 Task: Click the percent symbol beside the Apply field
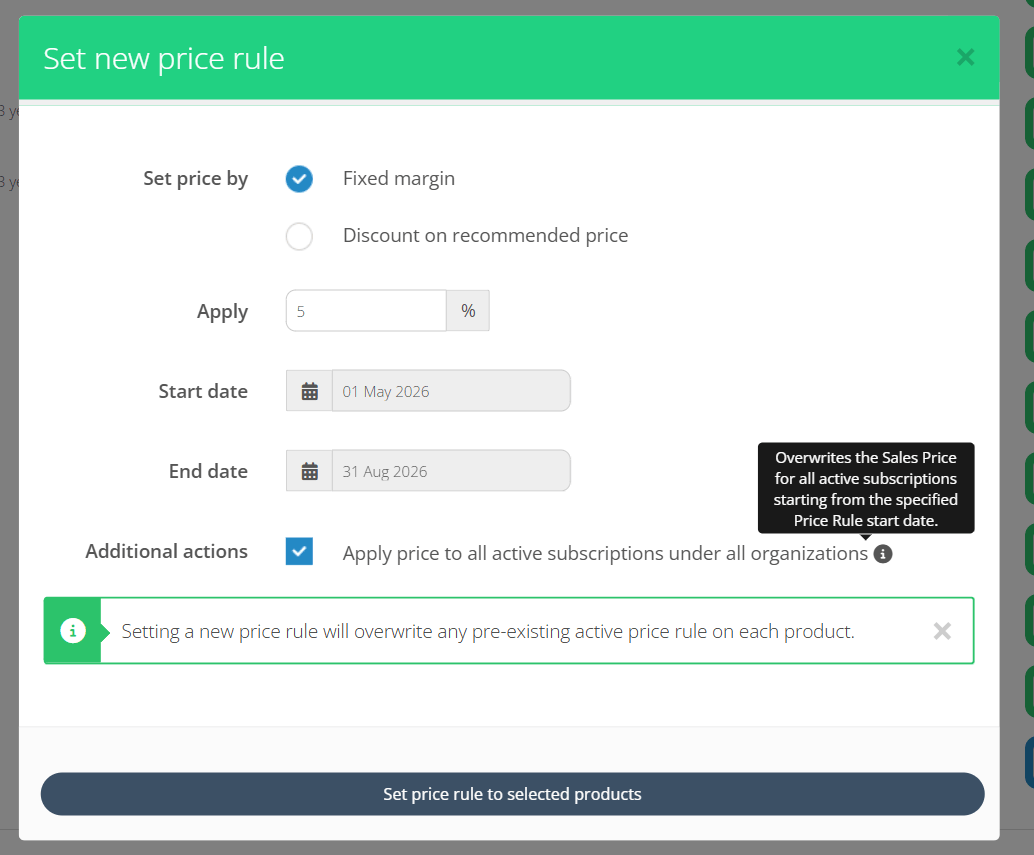(x=467, y=310)
